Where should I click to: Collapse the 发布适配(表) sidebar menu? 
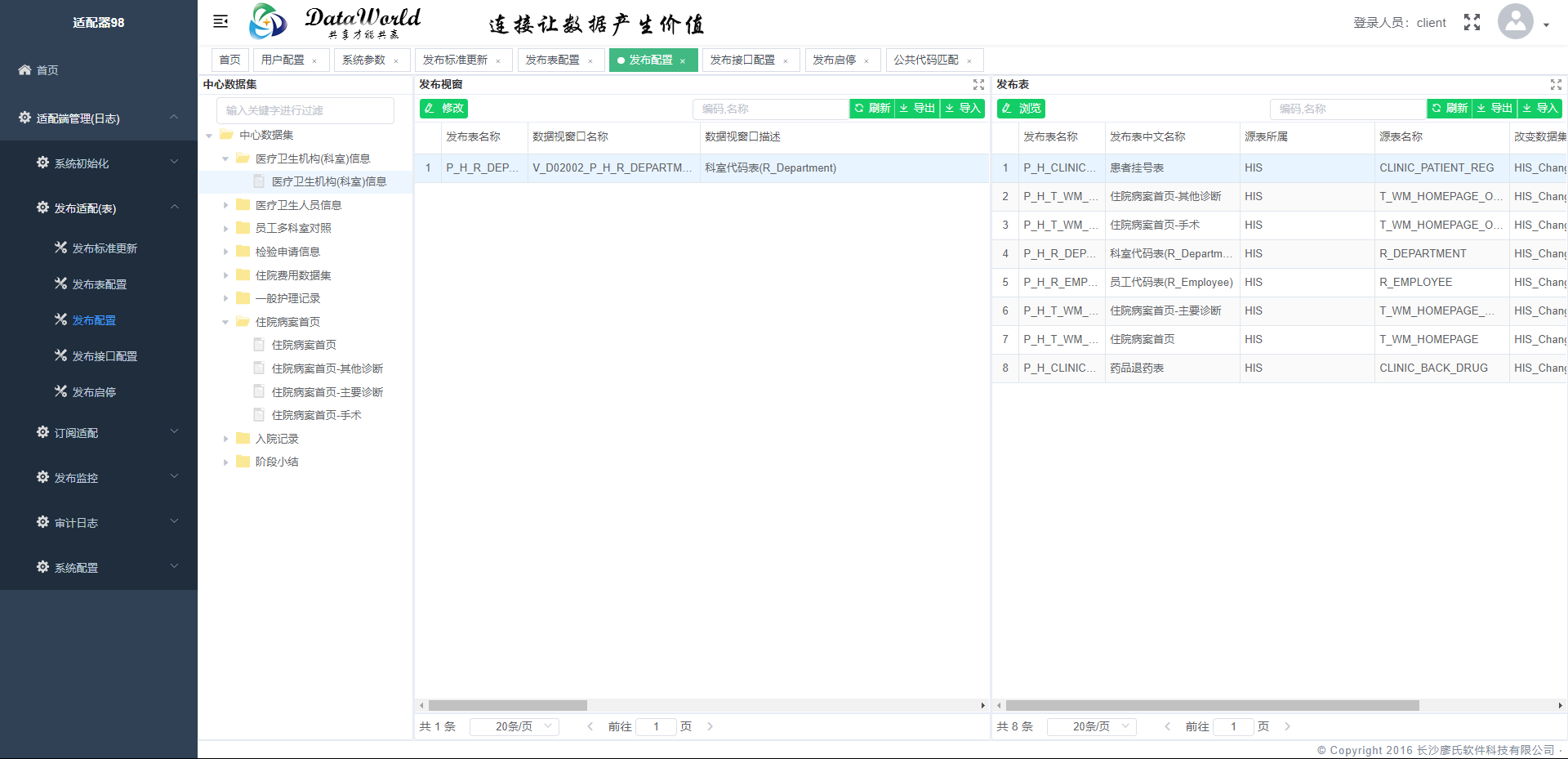[174, 208]
